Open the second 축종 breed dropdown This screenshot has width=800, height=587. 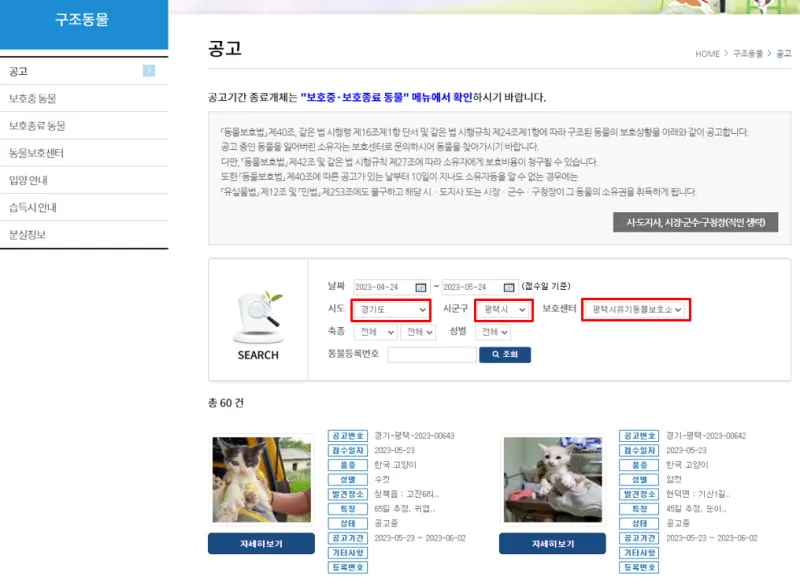click(x=418, y=332)
